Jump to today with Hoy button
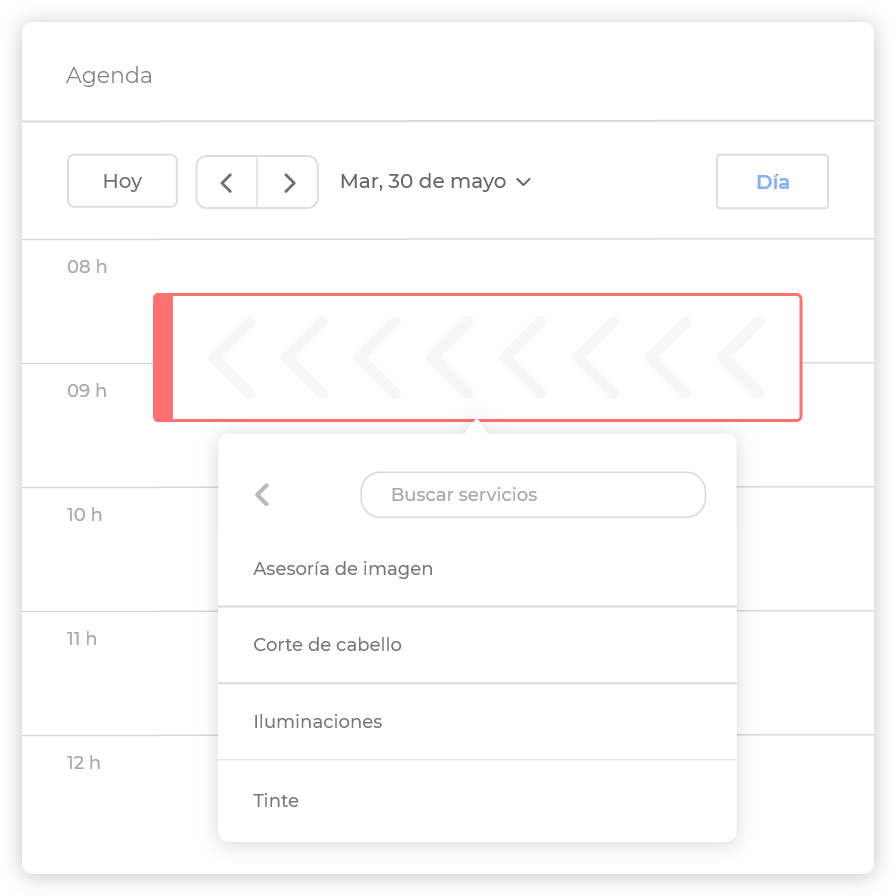Viewport: 896px width, 896px height. coord(122,182)
